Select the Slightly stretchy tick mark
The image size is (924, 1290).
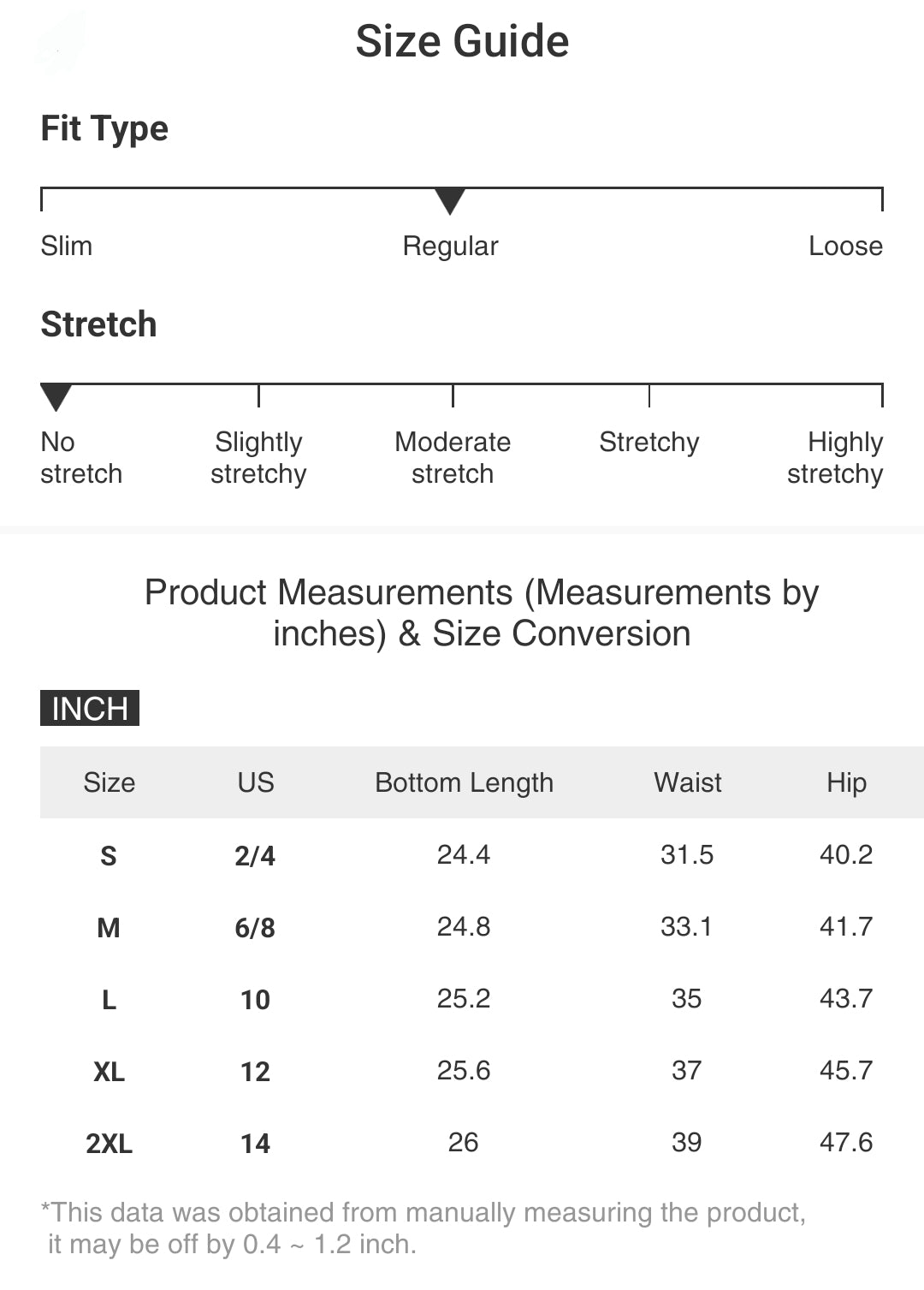point(258,395)
